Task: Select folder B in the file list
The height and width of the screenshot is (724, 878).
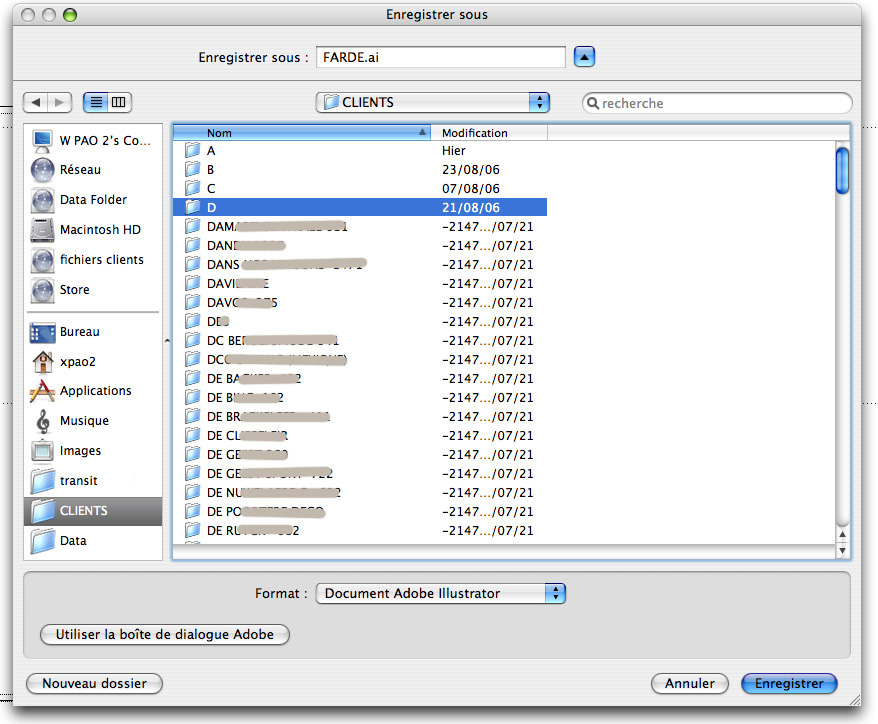Action: pyautogui.click(x=360, y=170)
